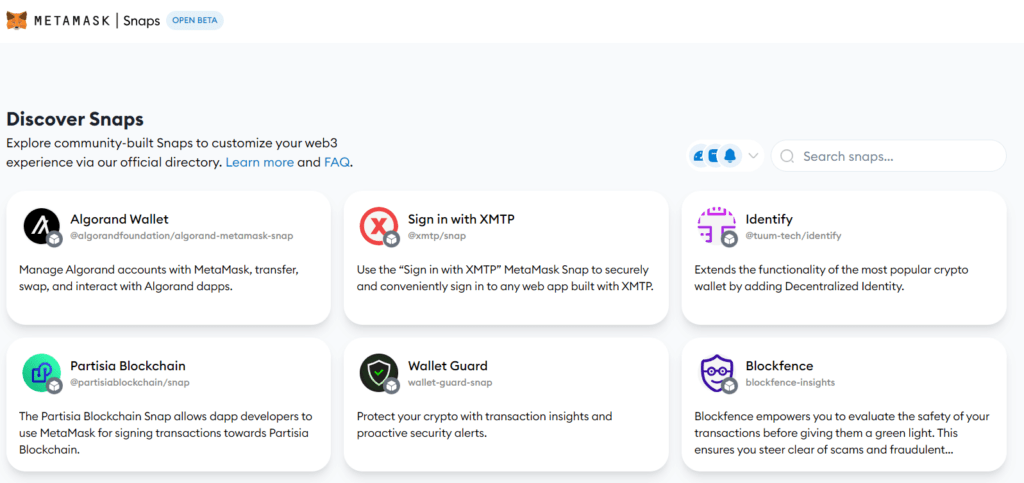Click the Identify snap logo icon
This screenshot has width=1024, height=483.
tap(716, 226)
